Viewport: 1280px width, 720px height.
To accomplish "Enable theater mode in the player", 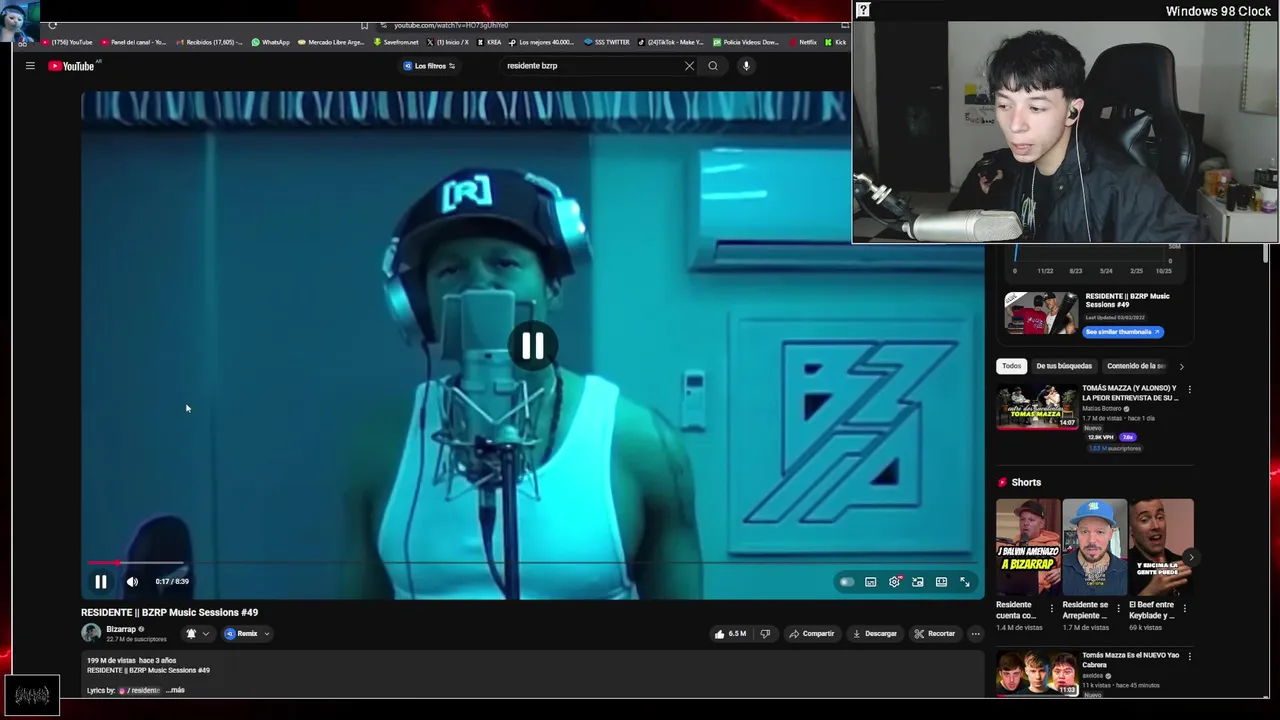I will click(x=941, y=582).
